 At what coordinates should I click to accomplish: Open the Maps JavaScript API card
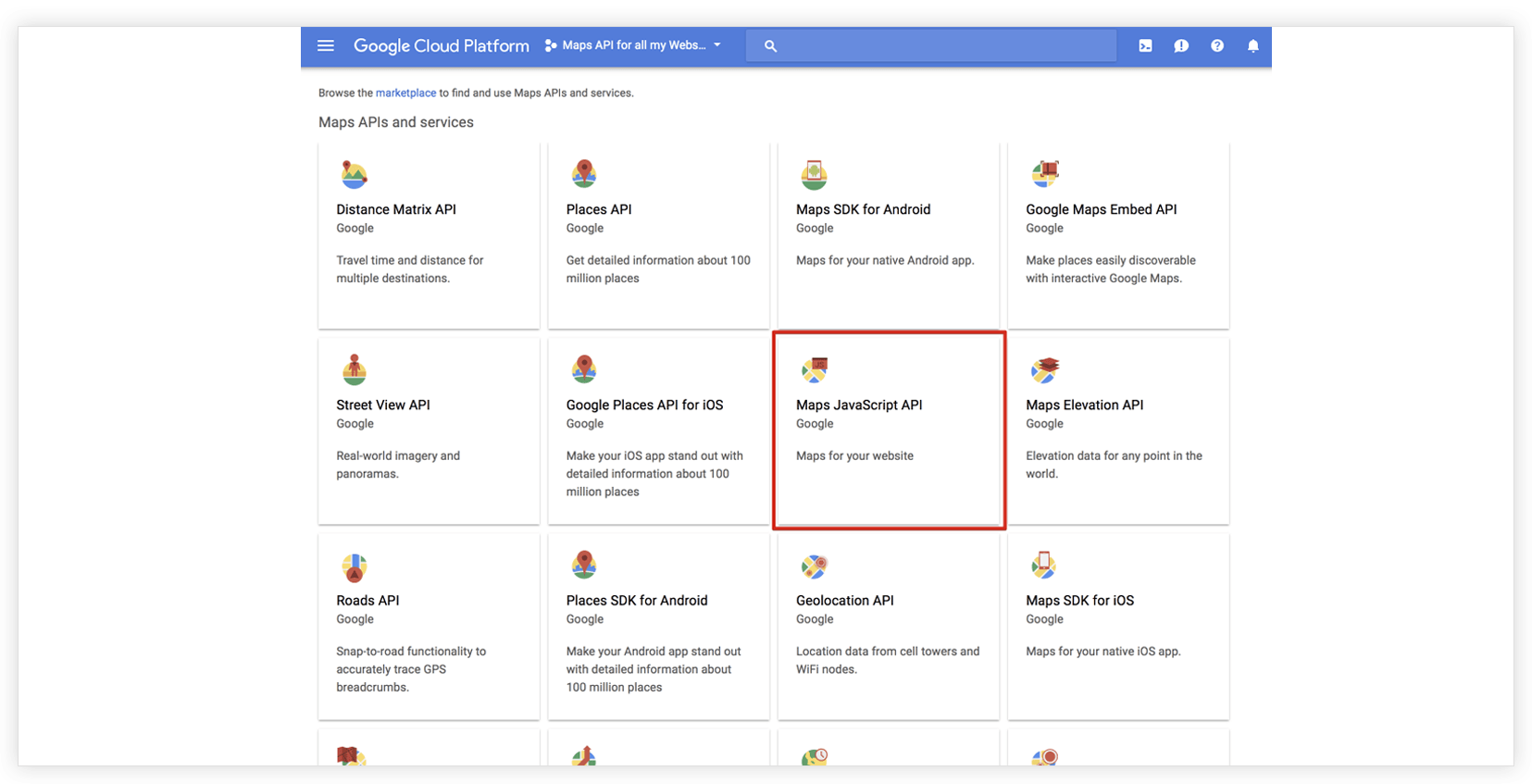point(889,430)
